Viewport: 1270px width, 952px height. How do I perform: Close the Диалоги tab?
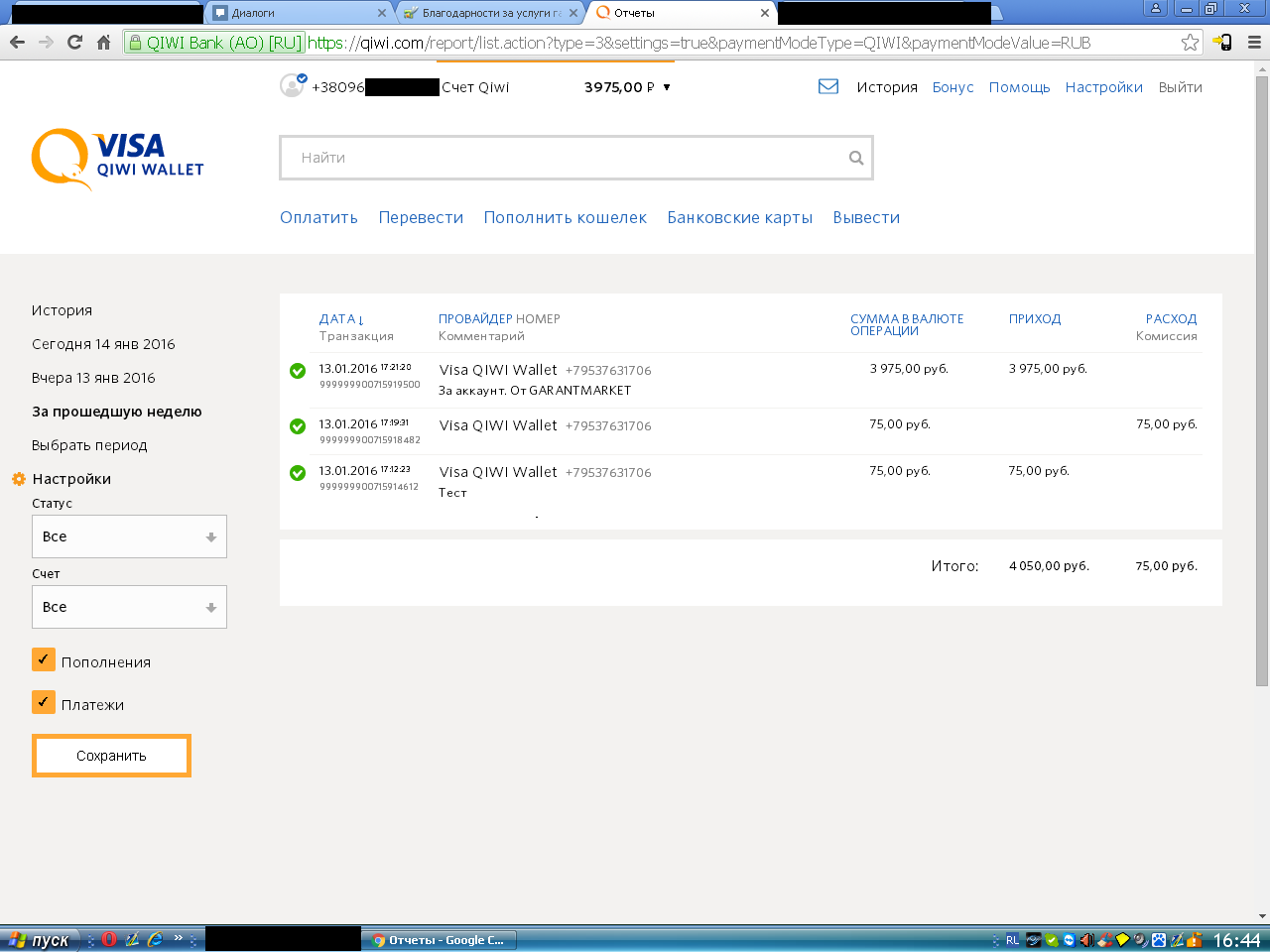click(x=382, y=13)
